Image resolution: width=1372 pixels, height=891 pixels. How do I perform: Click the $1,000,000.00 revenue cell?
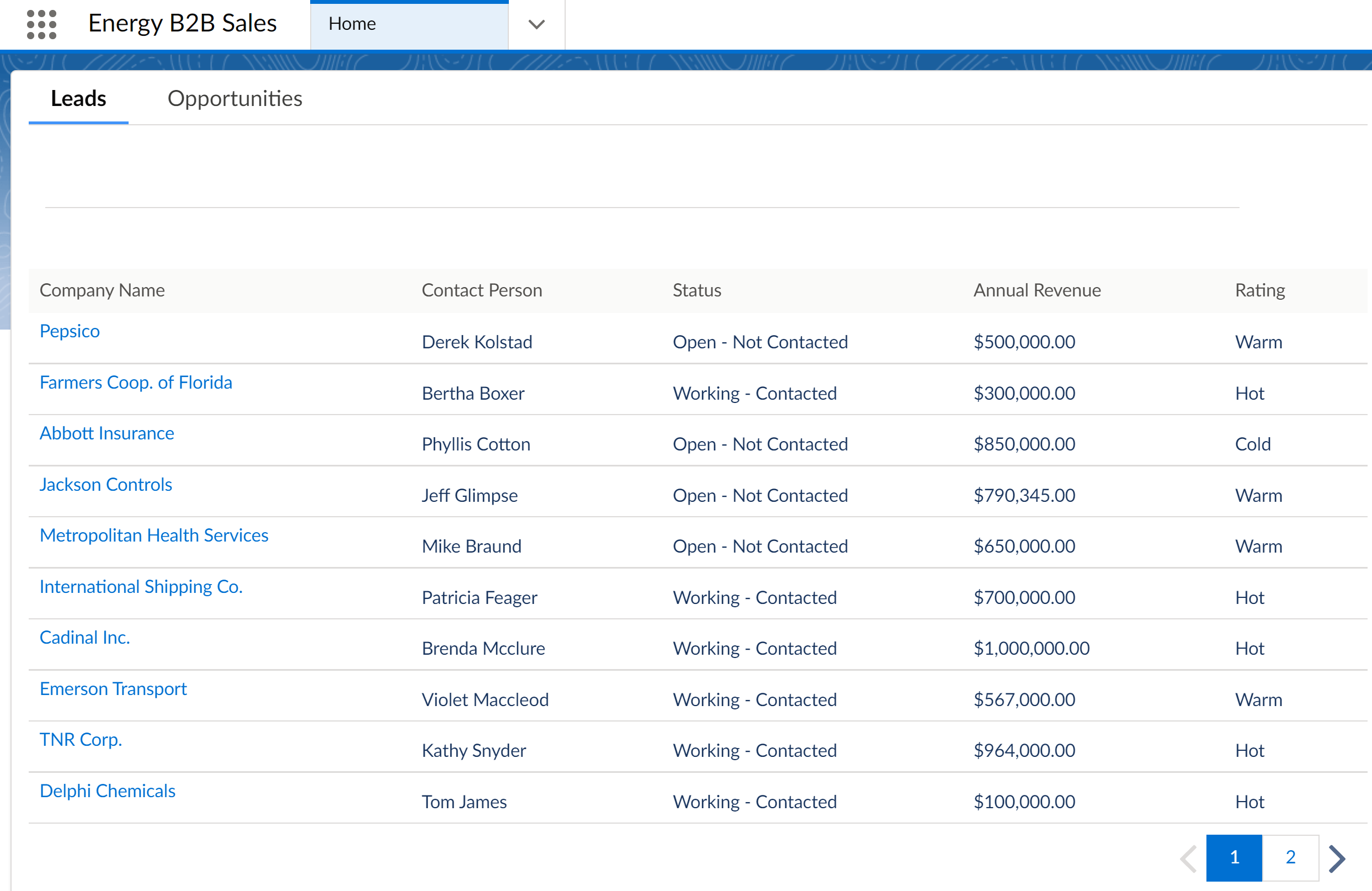click(1032, 648)
